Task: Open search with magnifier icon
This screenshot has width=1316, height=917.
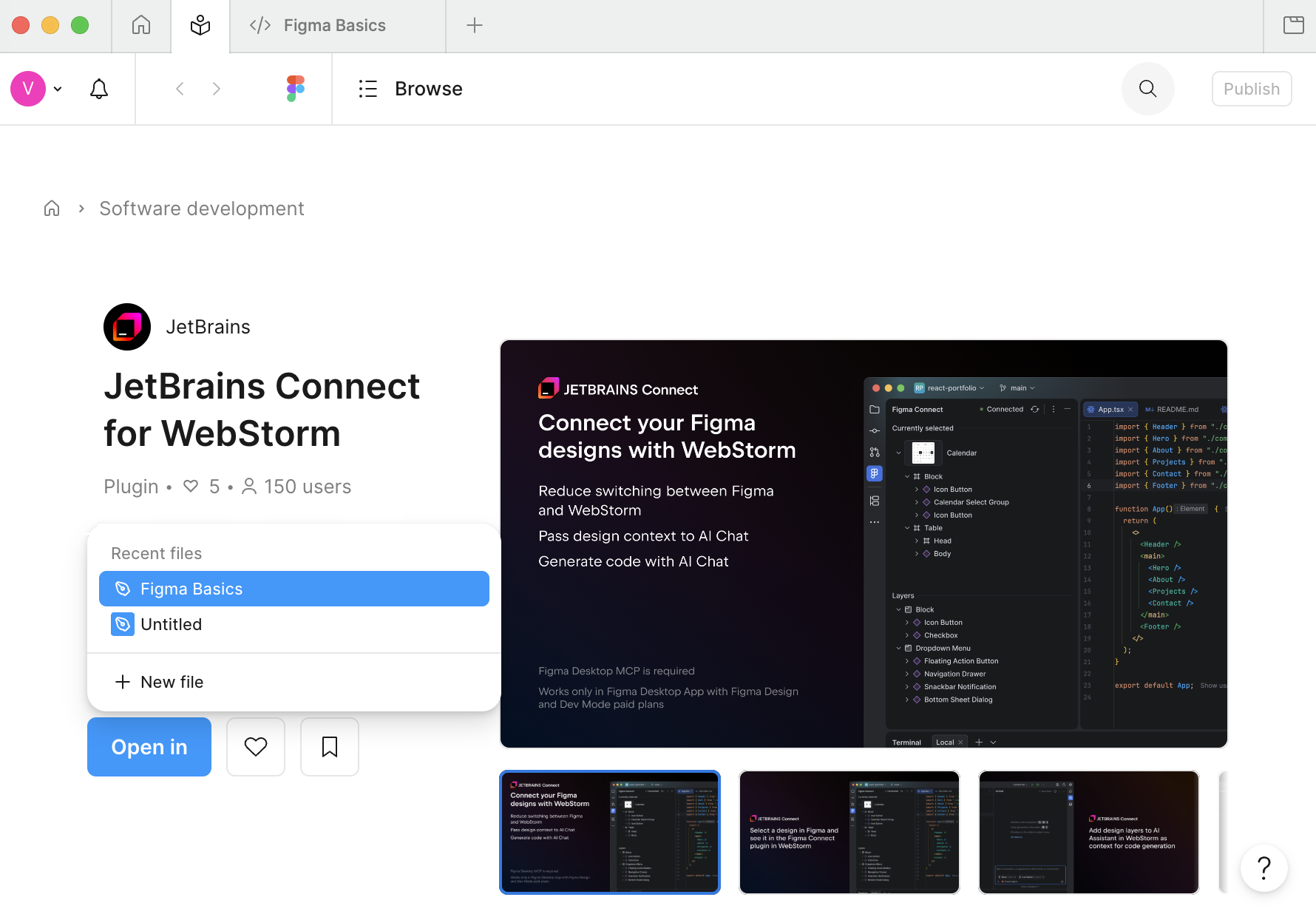Action: (x=1148, y=89)
